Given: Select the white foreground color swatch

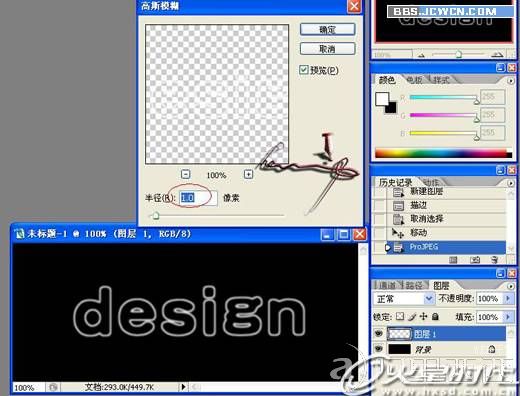Looking at the screenshot, I should [x=382, y=99].
